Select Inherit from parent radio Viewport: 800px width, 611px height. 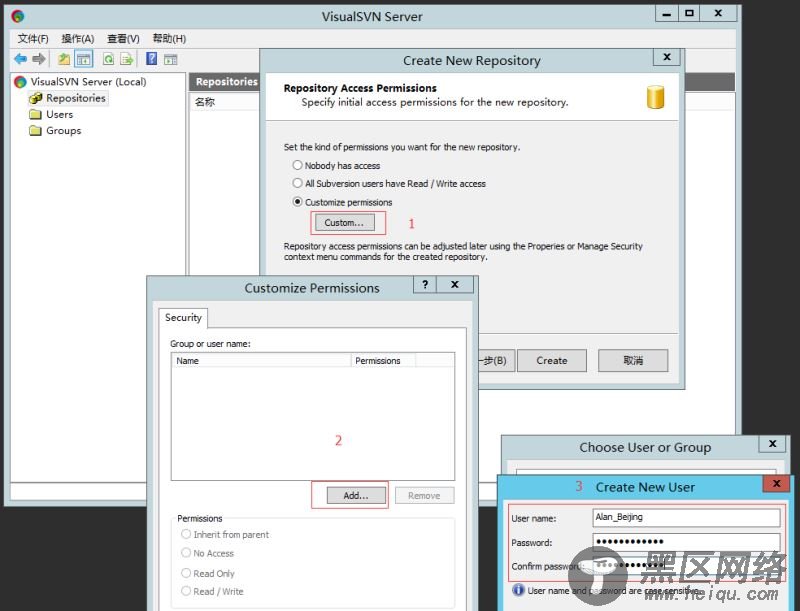click(x=186, y=534)
